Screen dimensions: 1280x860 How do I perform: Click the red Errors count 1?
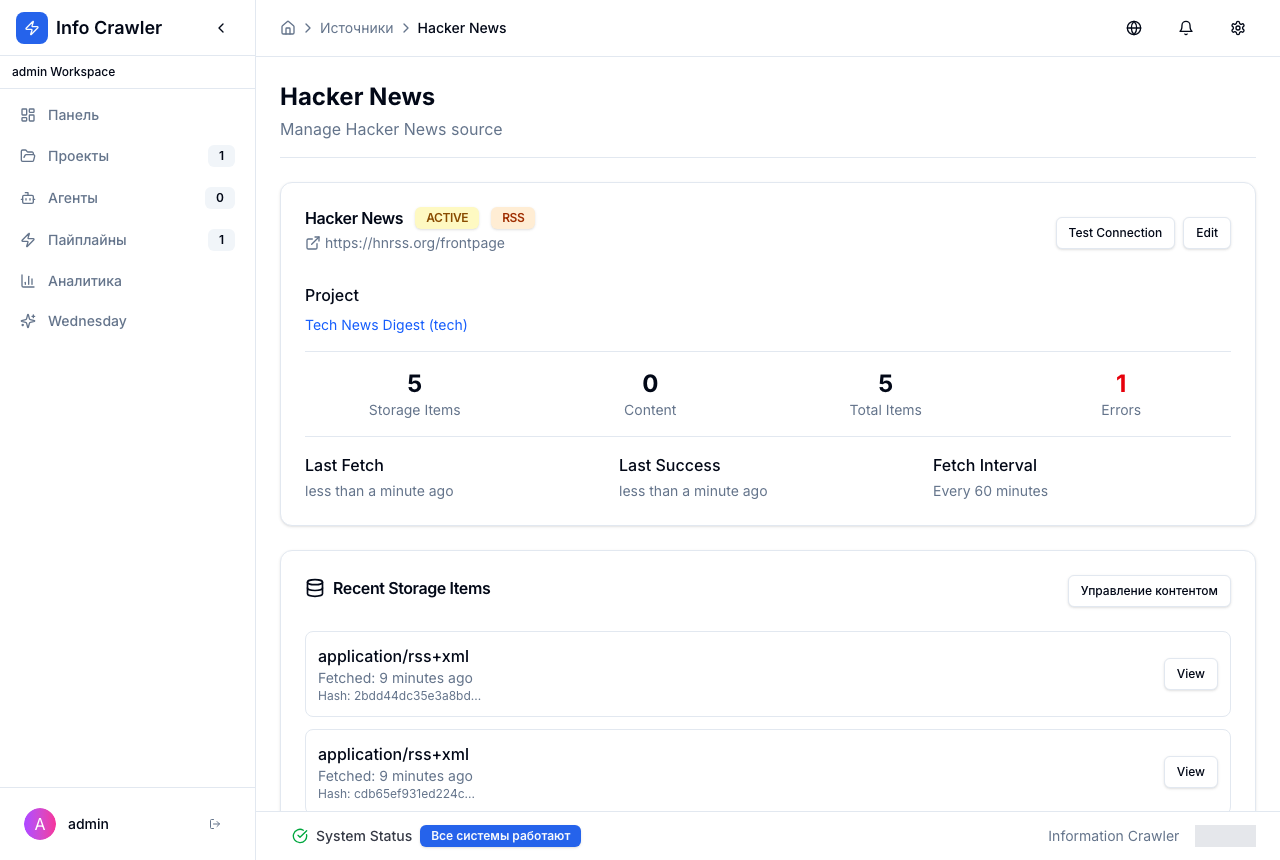click(1121, 383)
